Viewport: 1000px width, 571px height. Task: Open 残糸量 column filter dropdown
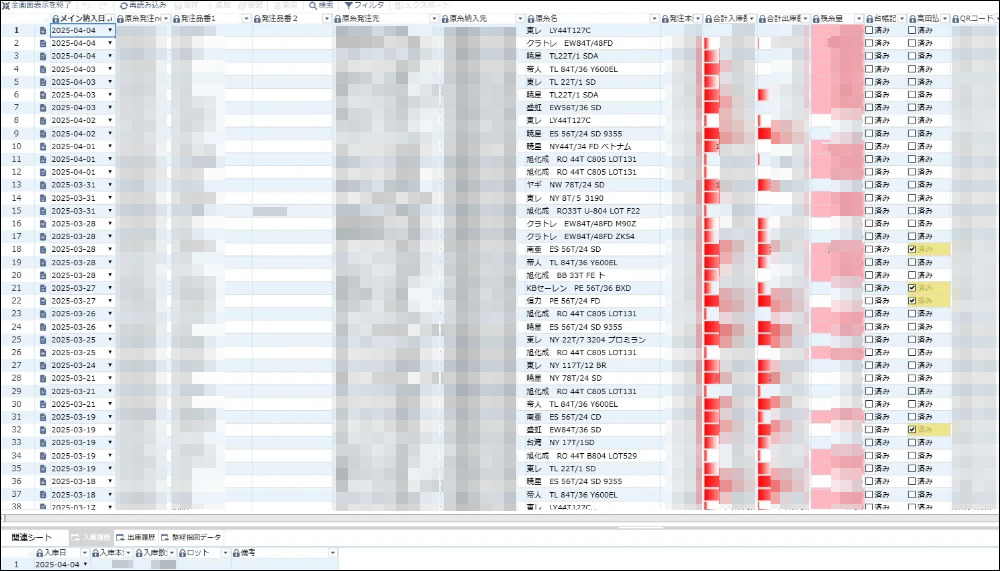858,19
